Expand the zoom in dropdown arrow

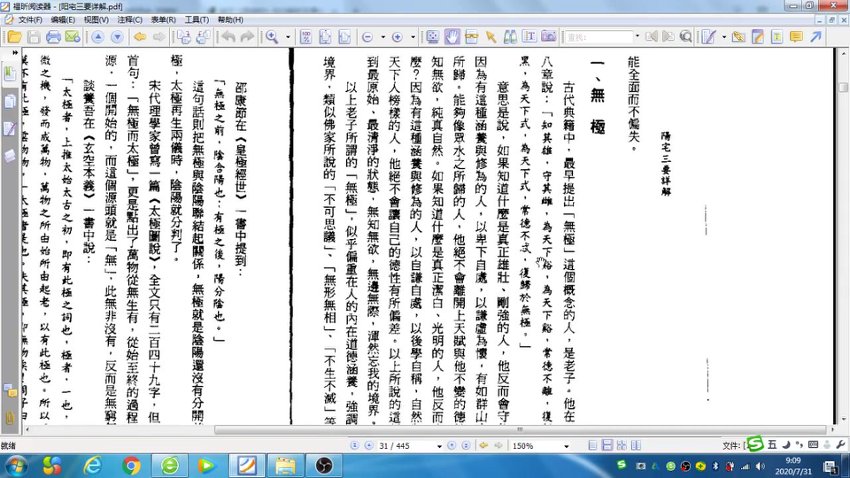(x=413, y=37)
